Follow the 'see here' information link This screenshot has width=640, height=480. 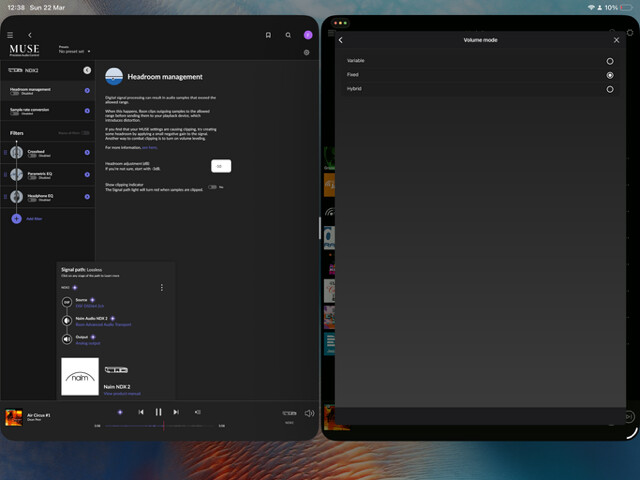[x=149, y=147]
